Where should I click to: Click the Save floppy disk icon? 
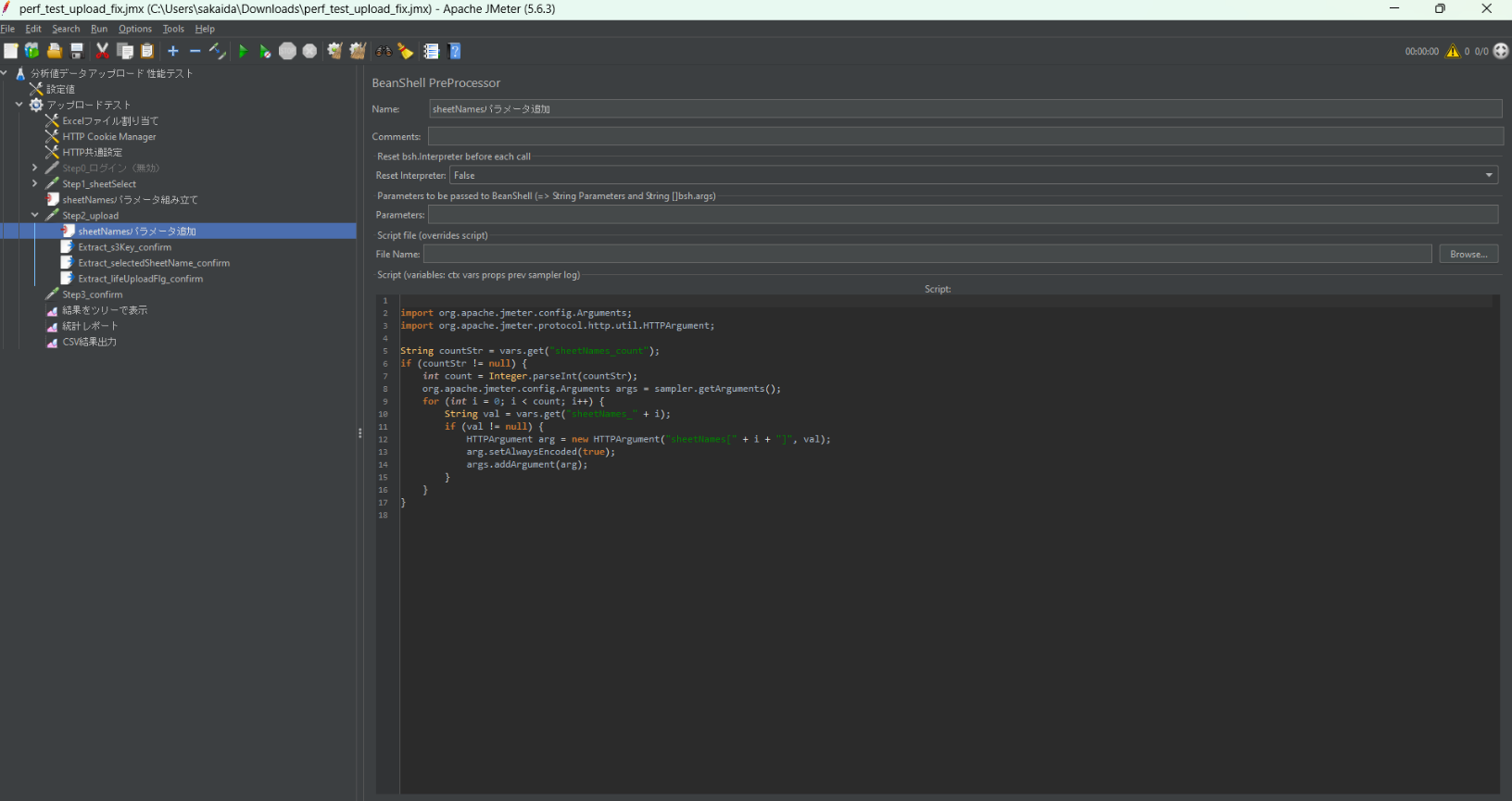77,51
